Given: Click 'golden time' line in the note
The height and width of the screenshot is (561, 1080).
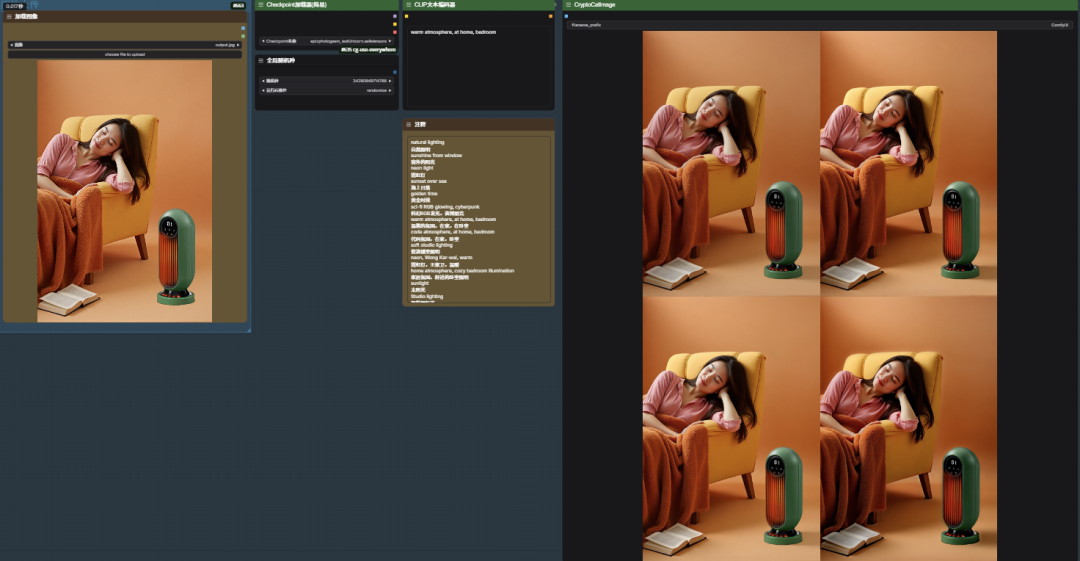Looking at the screenshot, I should [x=424, y=194].
